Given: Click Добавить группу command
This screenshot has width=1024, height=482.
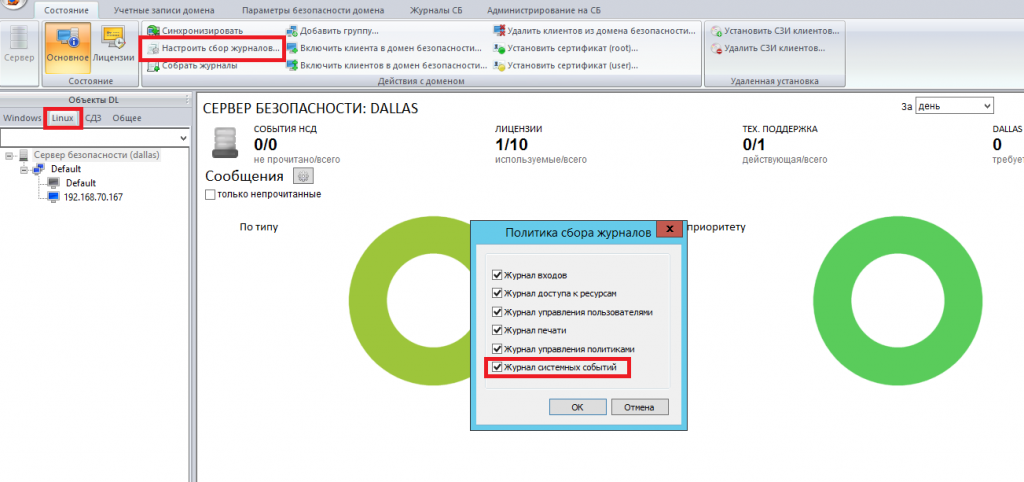Looking at the screenshot, I should [332, 31].
